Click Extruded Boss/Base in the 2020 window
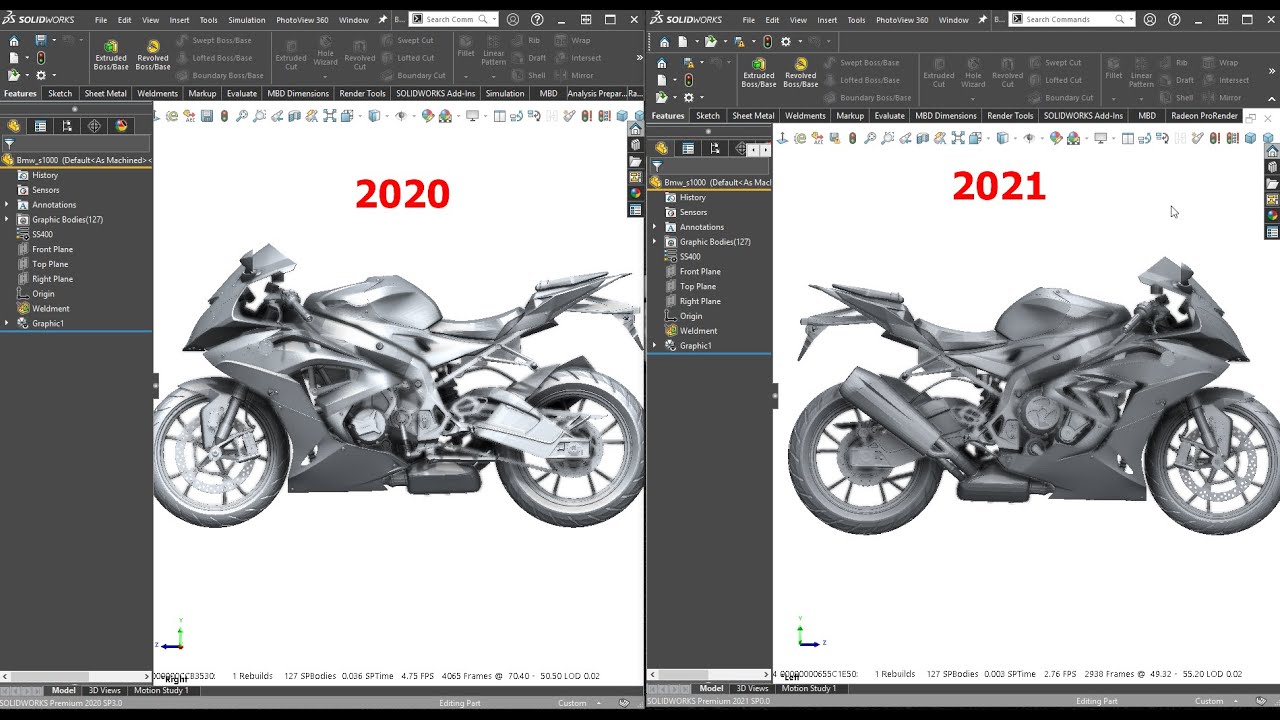The width and height of the screenshot is (1280, 720). click(x=111, y=55)
